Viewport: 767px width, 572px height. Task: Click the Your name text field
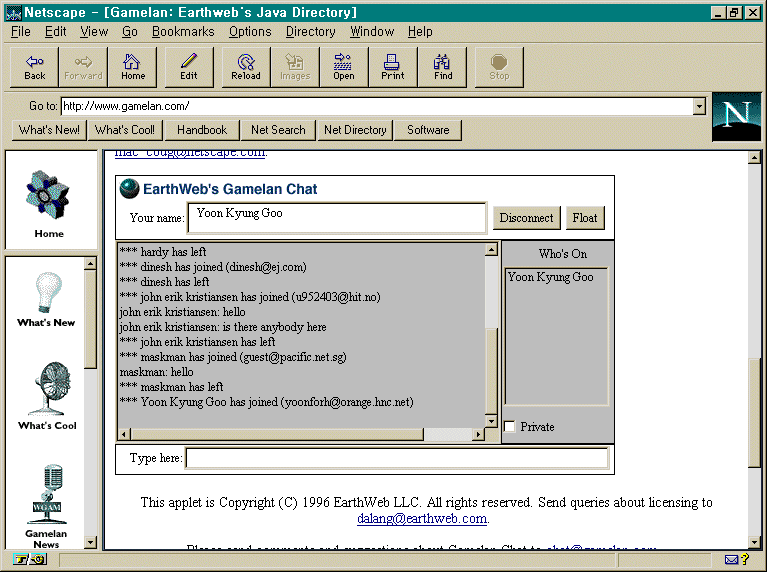(x=337, y=217)
